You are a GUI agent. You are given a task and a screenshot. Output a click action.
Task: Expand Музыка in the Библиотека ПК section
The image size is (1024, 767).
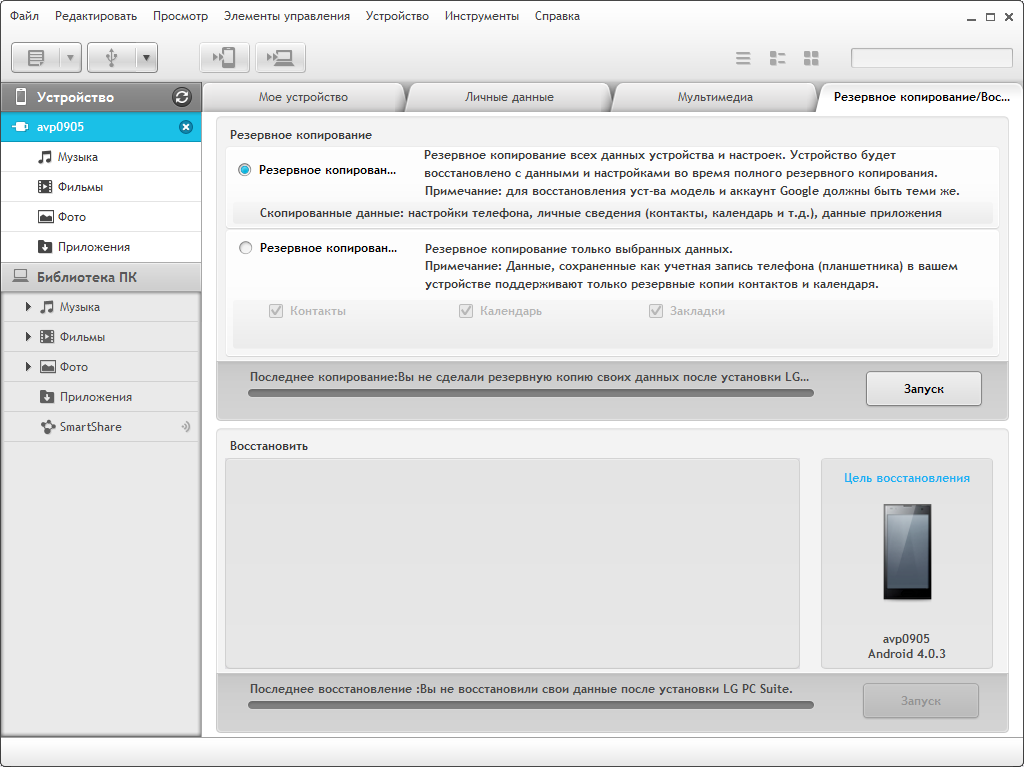coord(29,307)
